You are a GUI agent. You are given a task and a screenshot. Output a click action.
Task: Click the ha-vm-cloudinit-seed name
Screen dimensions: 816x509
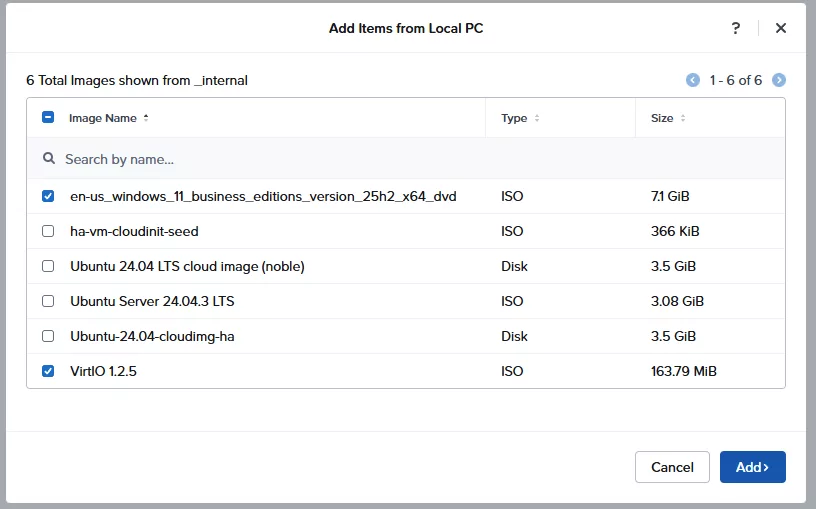[134, 231]
